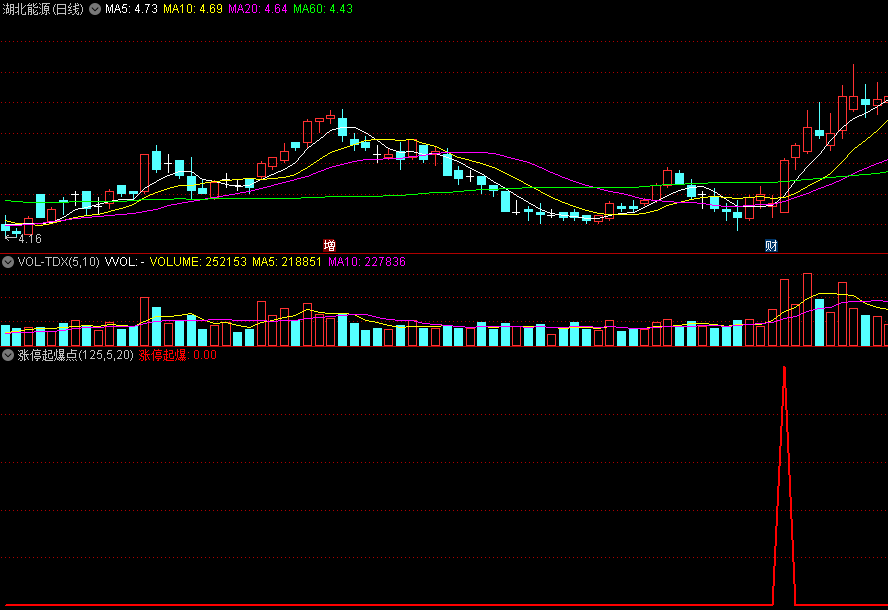Image resolution: width=888 pixels, height=610 pixels.
Task: Click the green MA60: 4.43 label
Action: pyautogui.click(x=323, y=9)
